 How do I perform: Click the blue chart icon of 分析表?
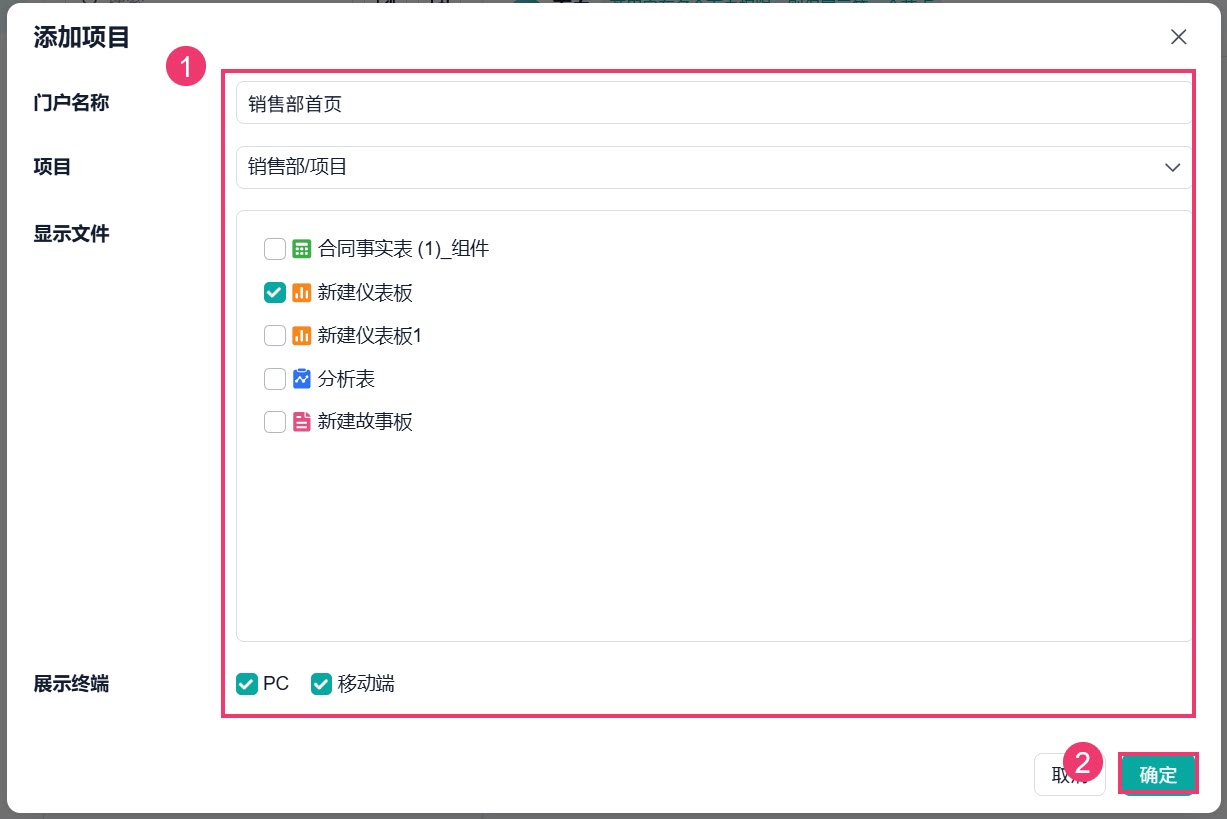point(302,379)
